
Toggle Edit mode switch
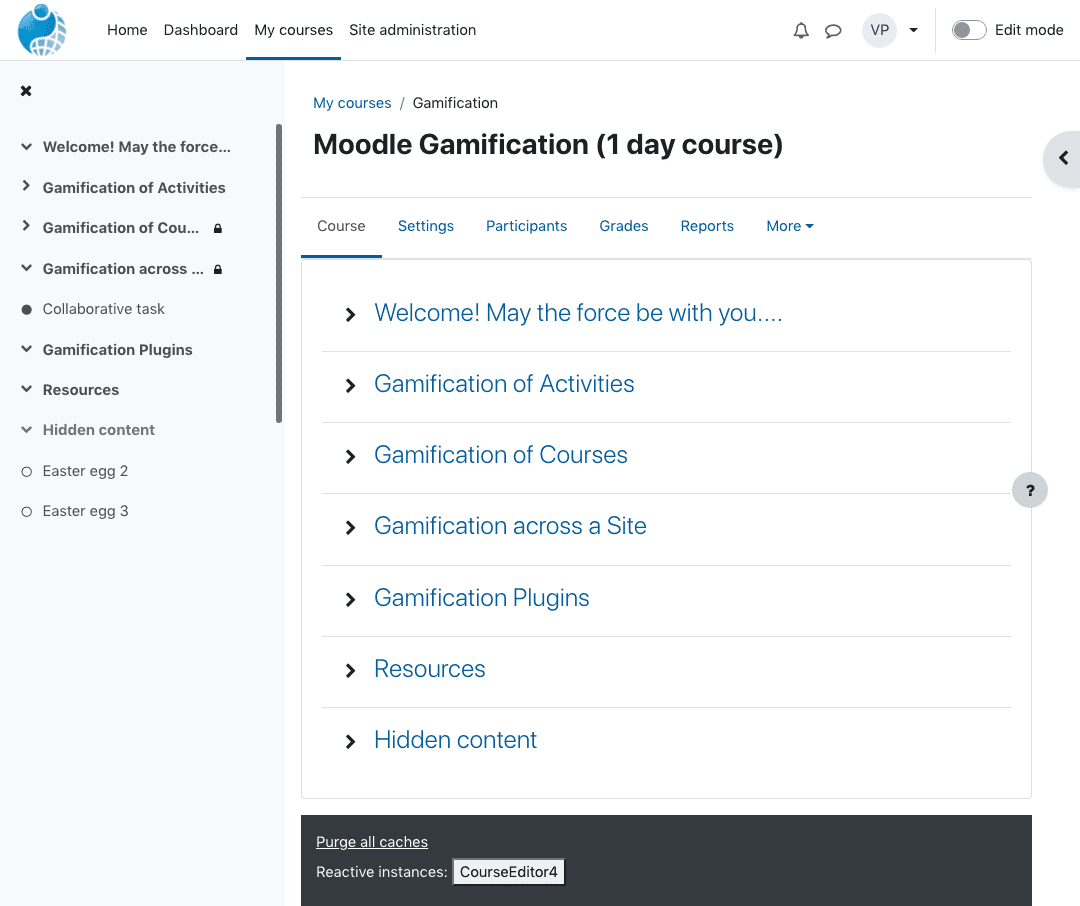968,30
